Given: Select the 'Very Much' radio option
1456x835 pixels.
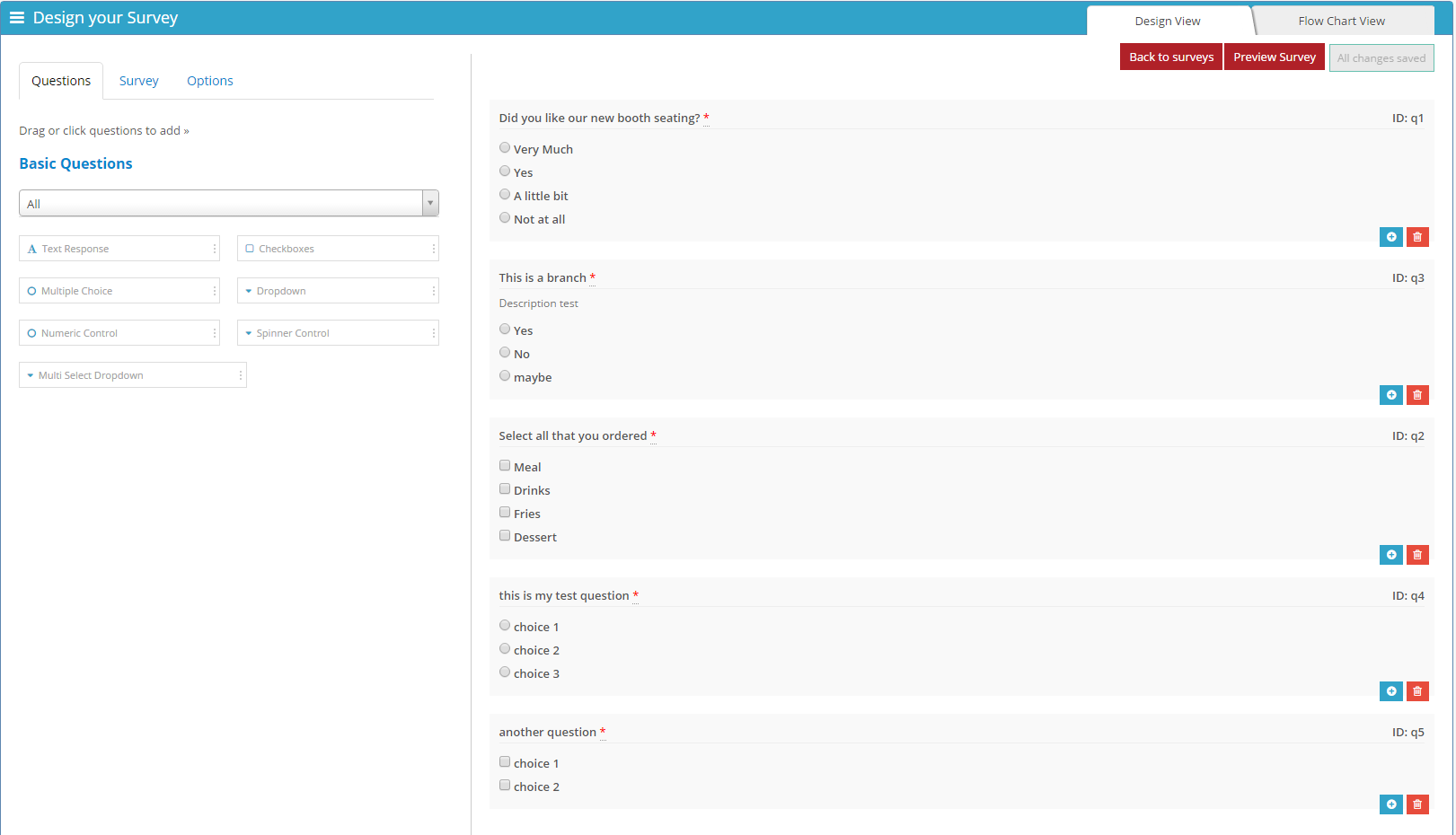Looking at the screenshot, I should 505,148.
